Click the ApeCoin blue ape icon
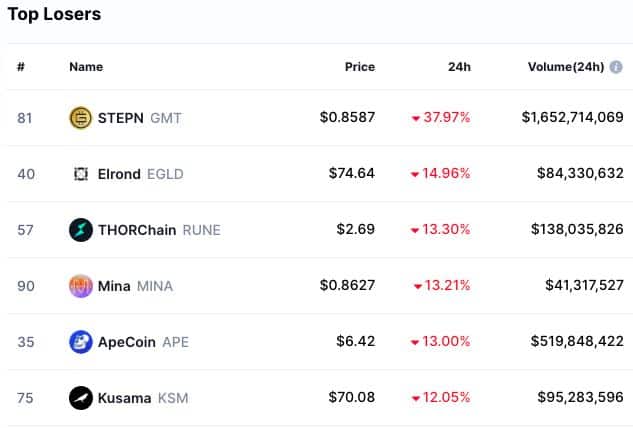This screenshot has width=633, height=428. tap(81, 342)
